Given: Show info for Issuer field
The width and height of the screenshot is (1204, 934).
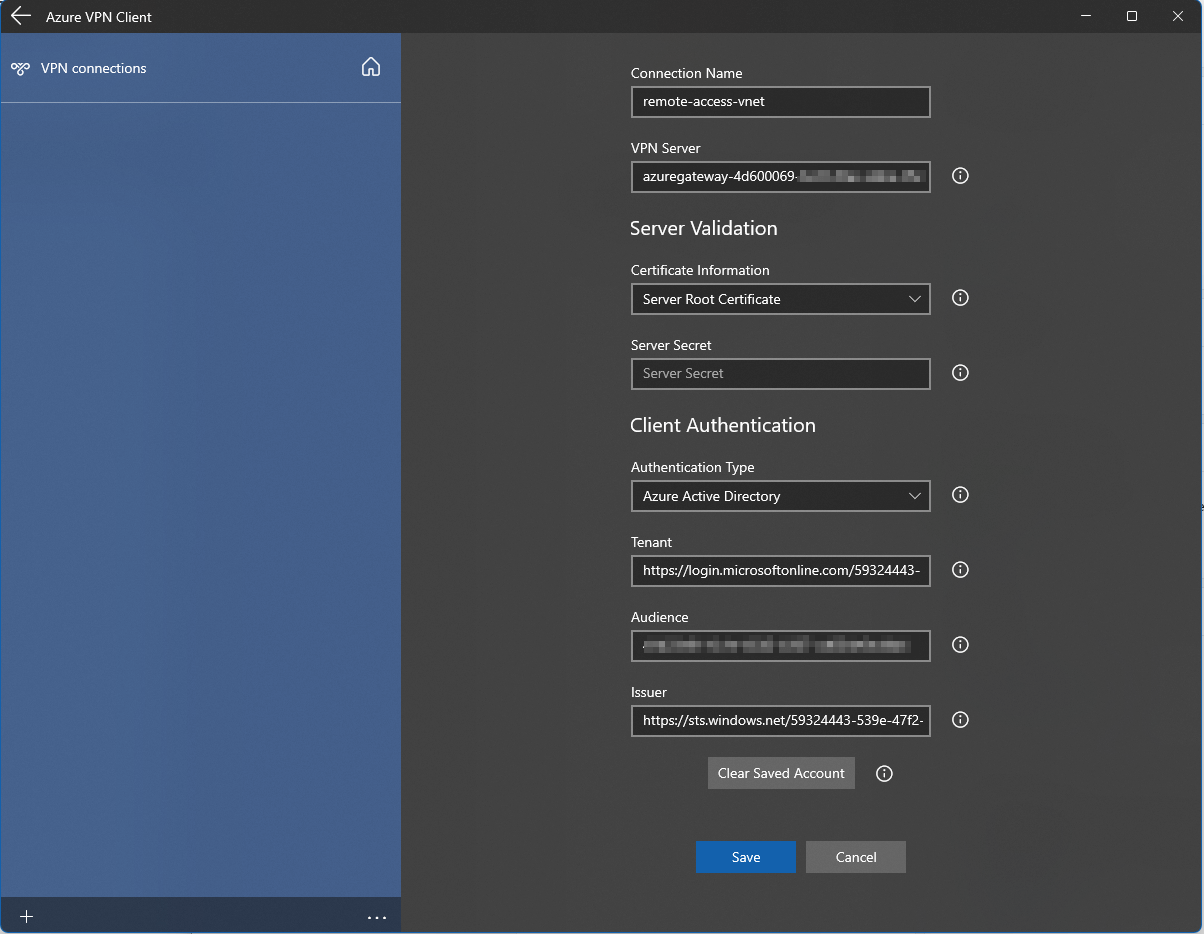Looking at the screenshot, I should 960,720.
